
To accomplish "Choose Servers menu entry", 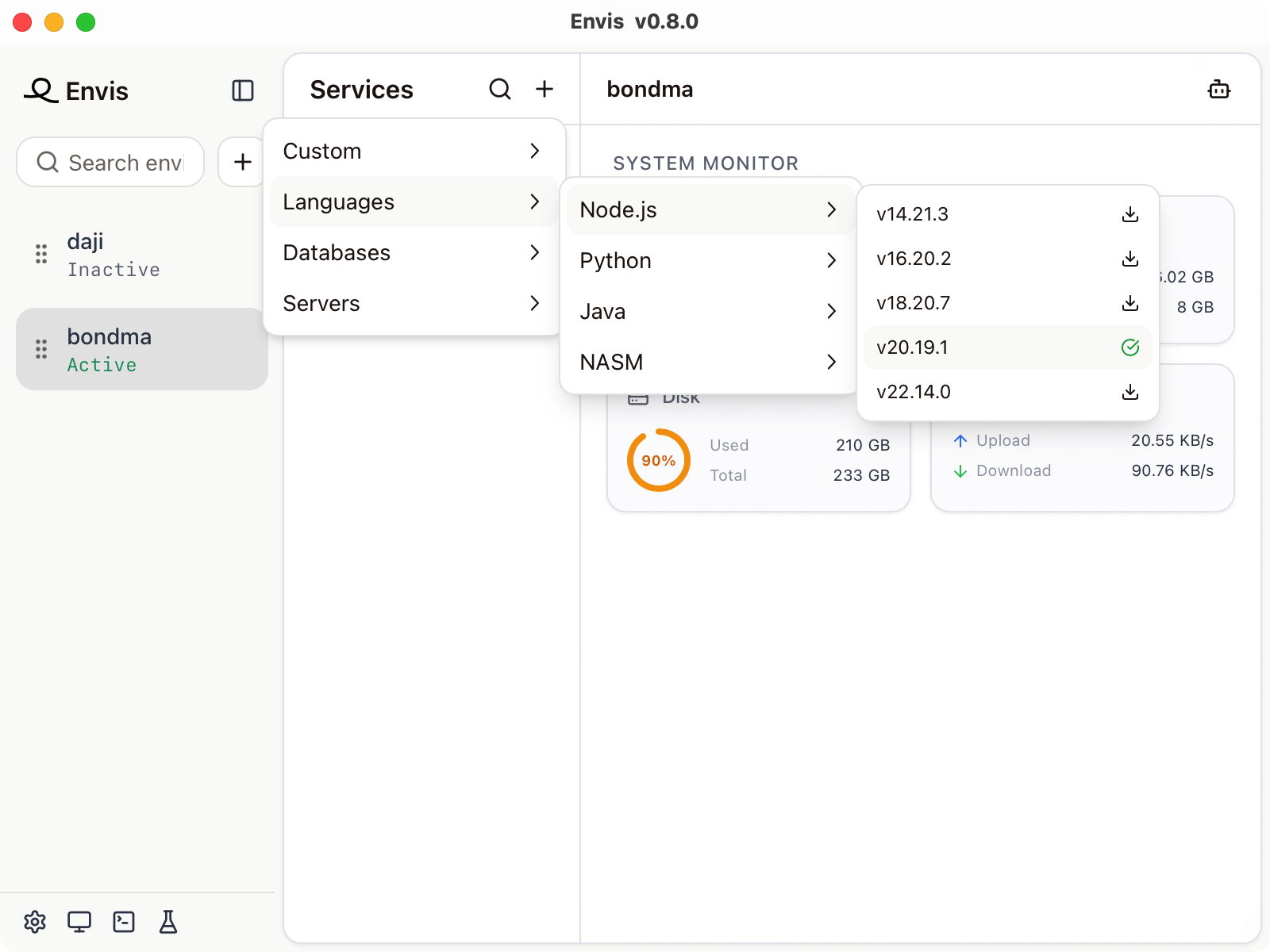I will coord(414,303).
